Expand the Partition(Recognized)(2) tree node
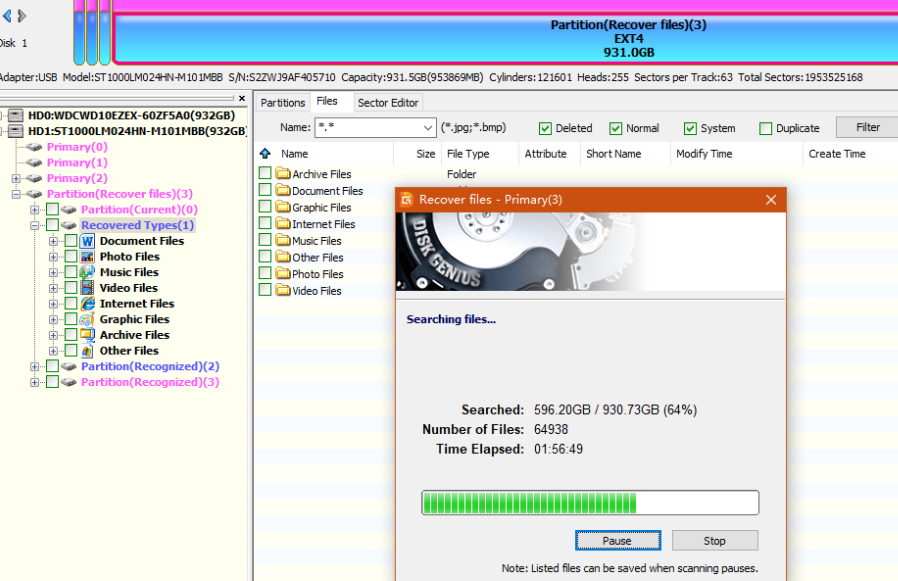Image resolution: width=898 pixels, height=581 pixels. pos(36,367)
